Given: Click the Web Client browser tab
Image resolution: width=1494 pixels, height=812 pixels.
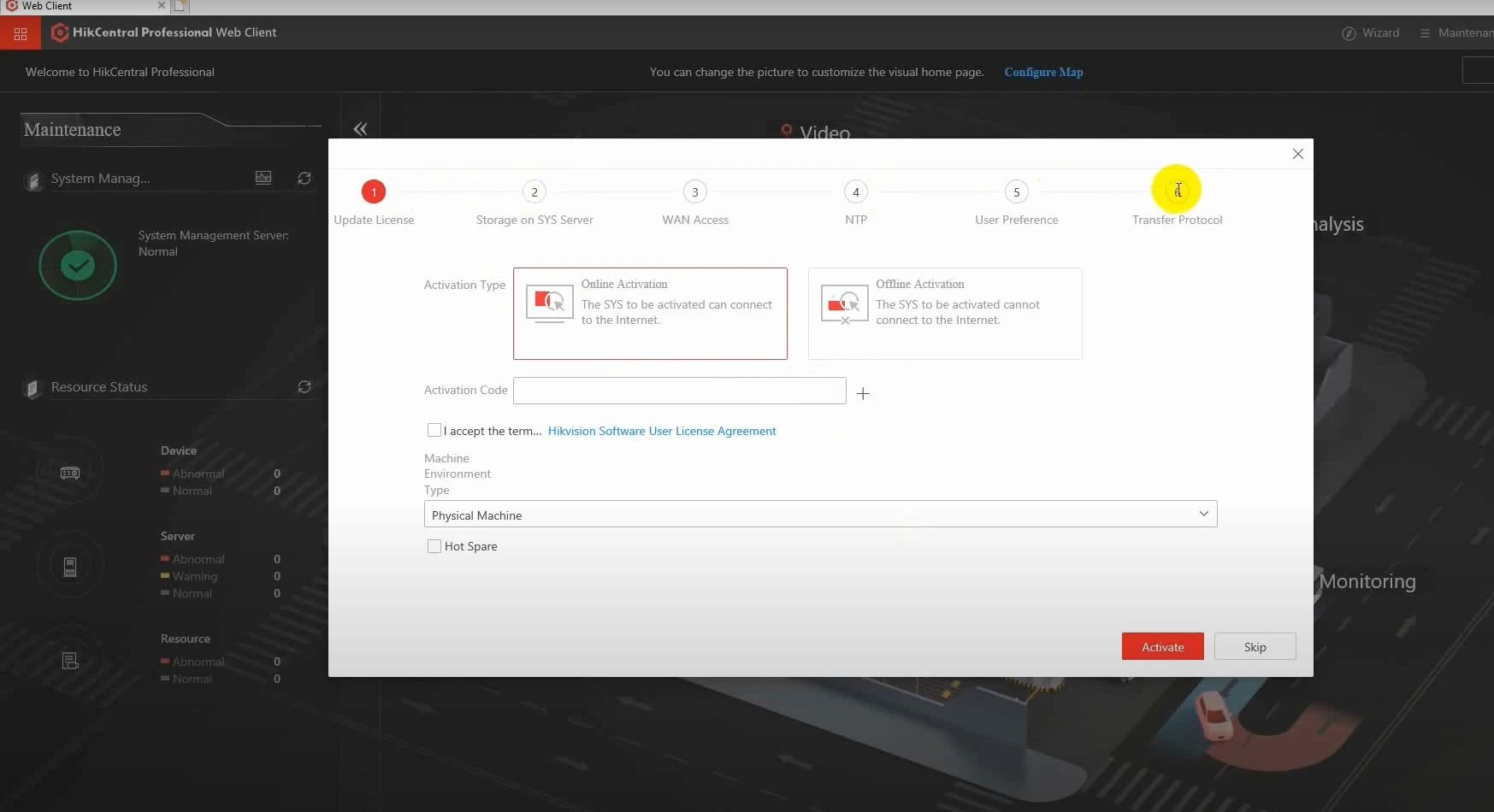Looking at the screenshot, I should (x=86, y=6).
